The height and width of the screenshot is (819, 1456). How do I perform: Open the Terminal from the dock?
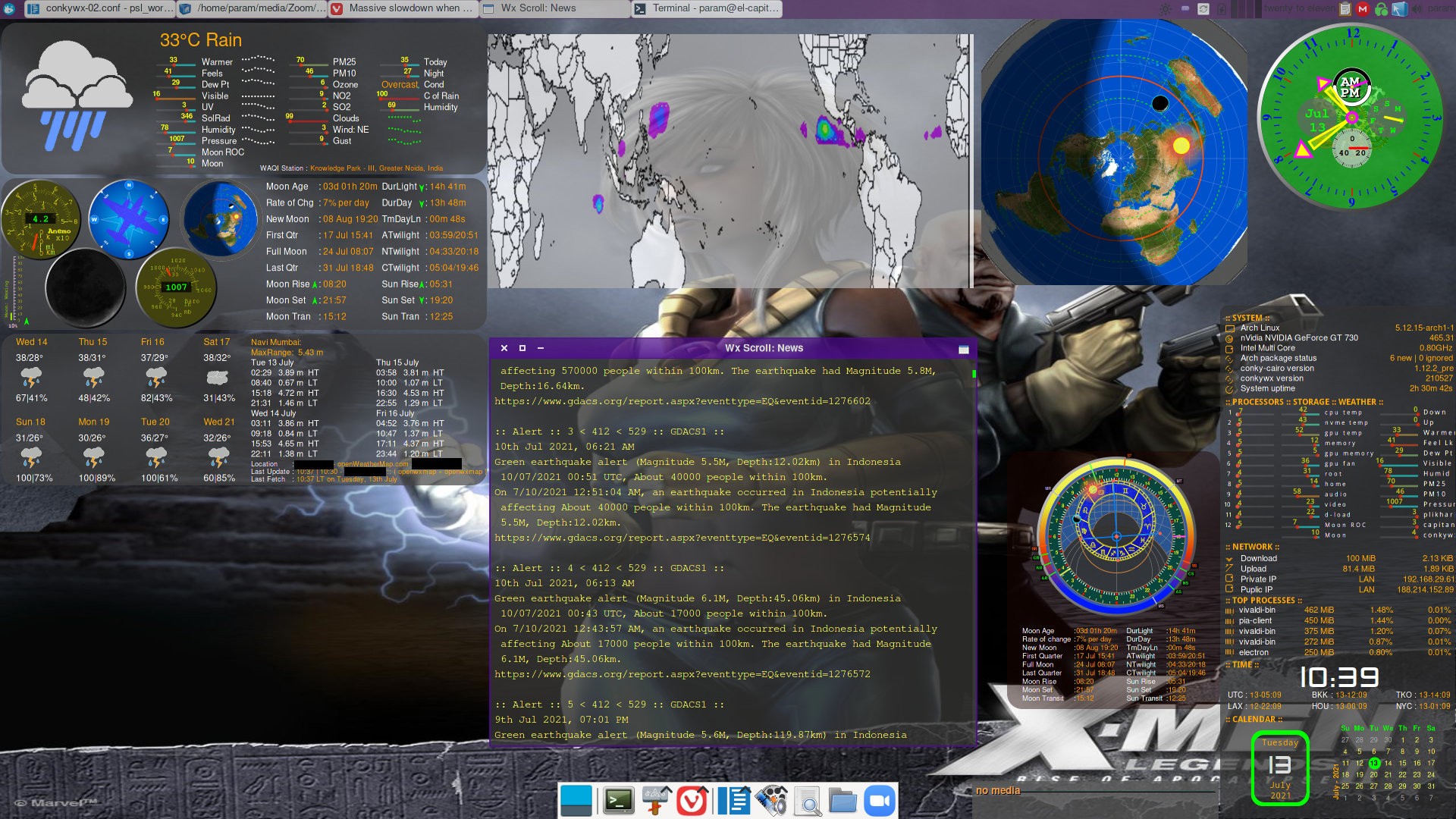618,800
